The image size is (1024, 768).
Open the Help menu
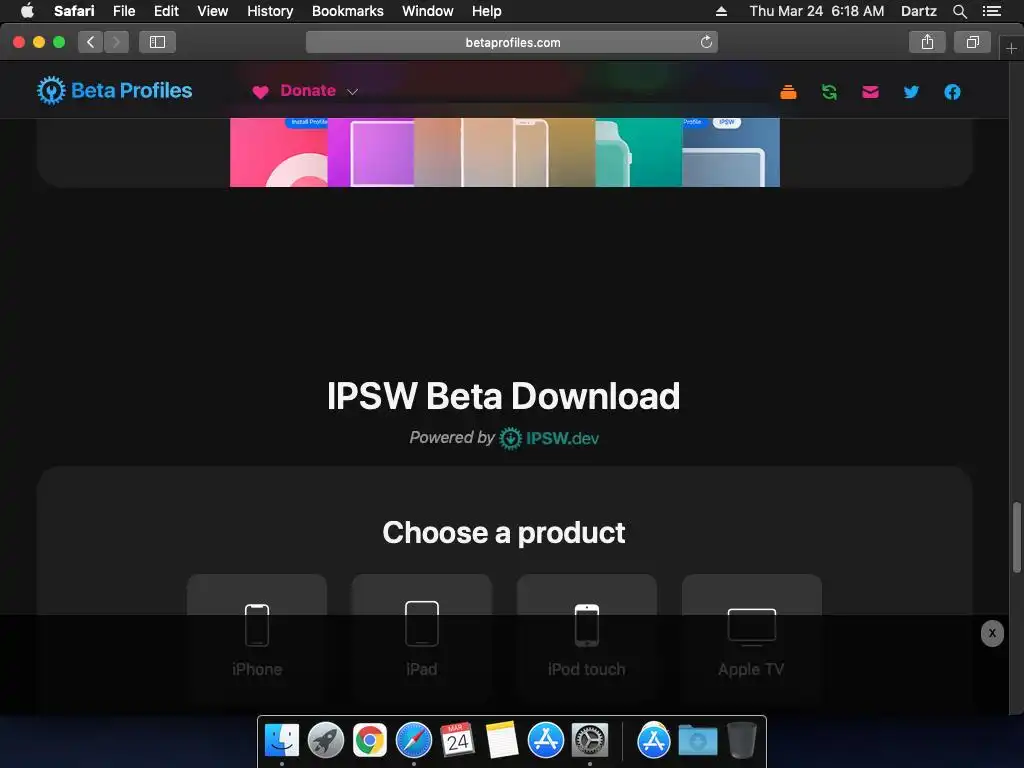click(x=487, y=11)
